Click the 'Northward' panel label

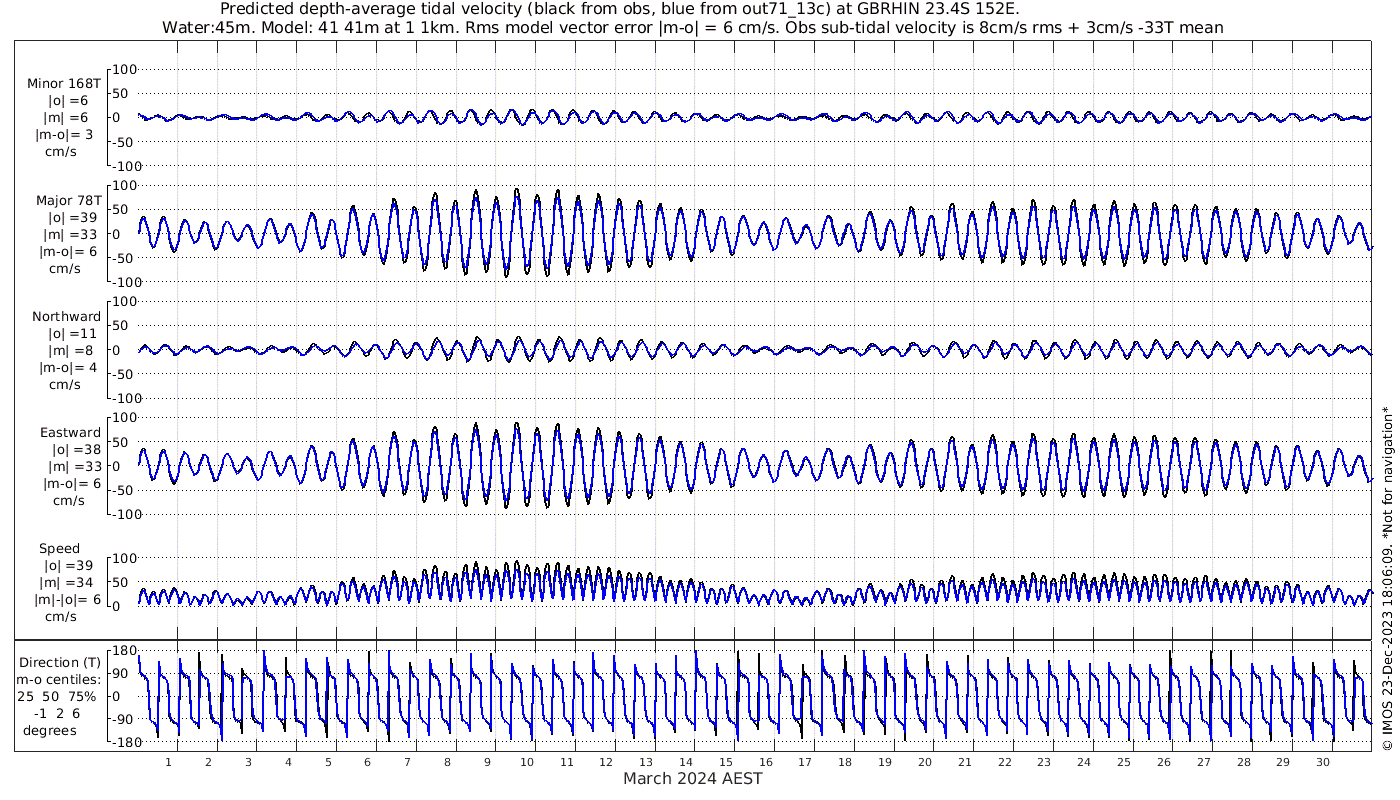66,317
